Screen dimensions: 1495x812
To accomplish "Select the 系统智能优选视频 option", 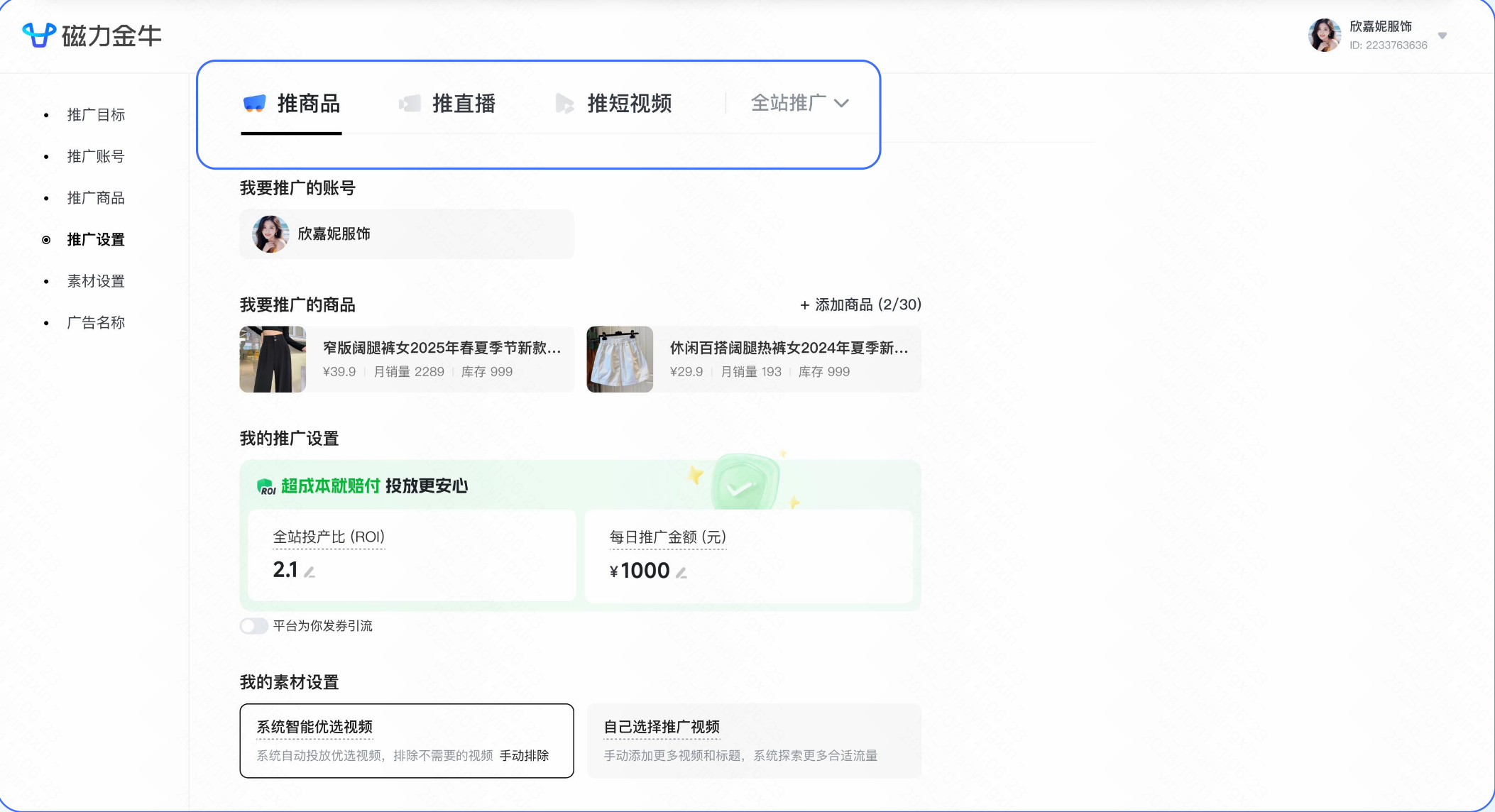I will pos(406,740).
